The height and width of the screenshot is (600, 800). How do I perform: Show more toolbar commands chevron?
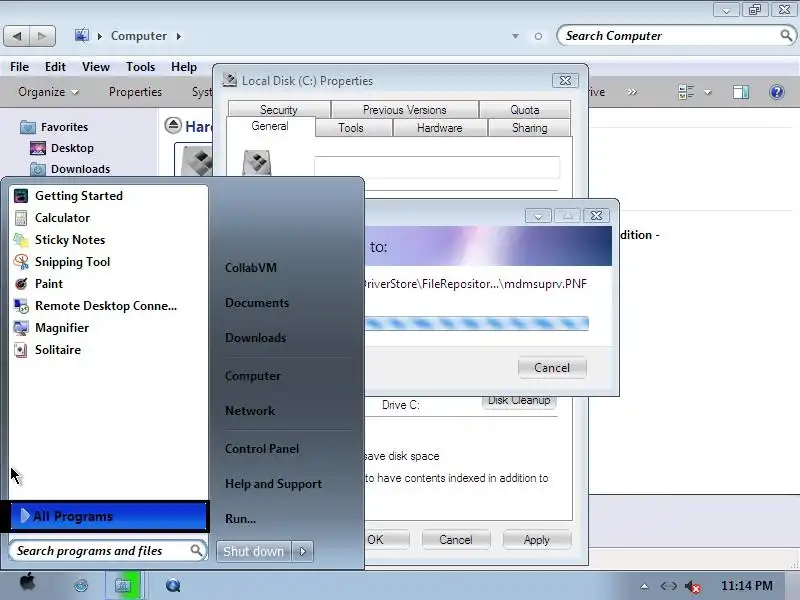[x=632, y=92]
